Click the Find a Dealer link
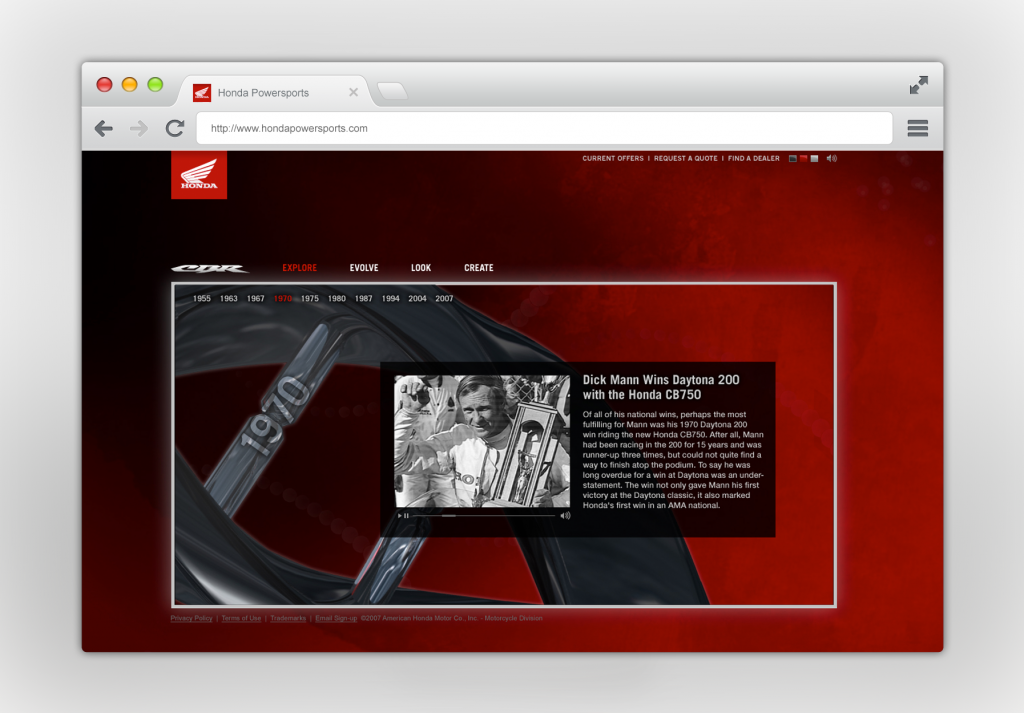Screen dimensions: 1024x713 click(754, 158)
